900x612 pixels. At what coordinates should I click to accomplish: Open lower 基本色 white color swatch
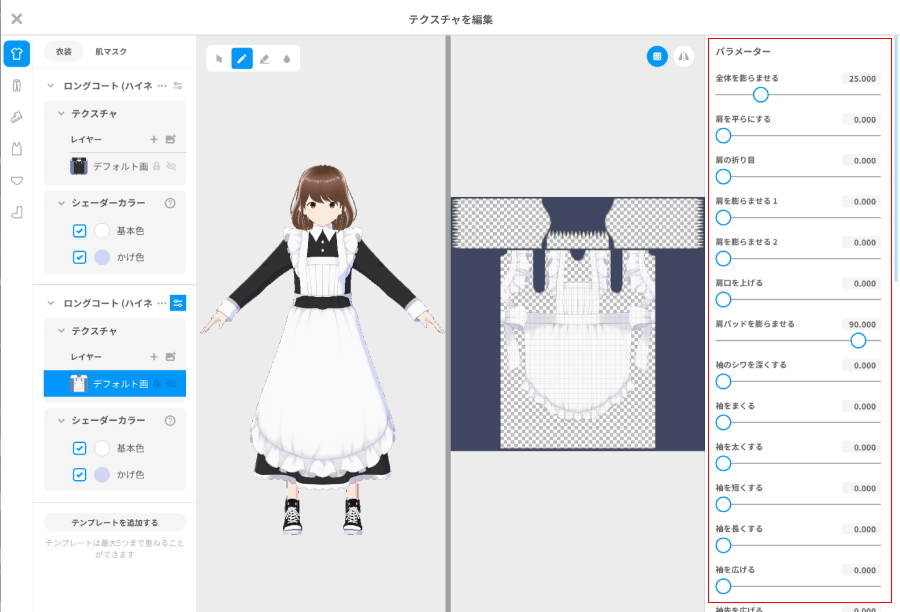pyautogui.click(x=102, y=448)
